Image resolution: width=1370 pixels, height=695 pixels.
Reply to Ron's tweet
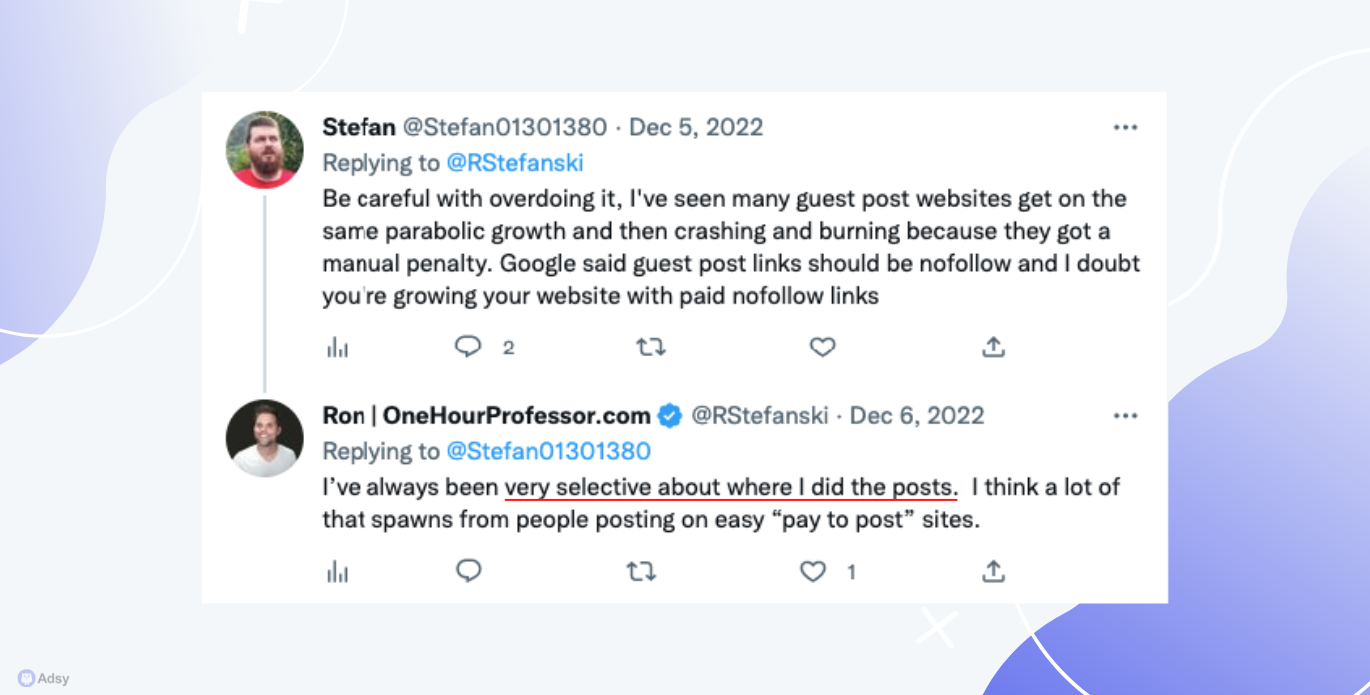click(468, 570)
